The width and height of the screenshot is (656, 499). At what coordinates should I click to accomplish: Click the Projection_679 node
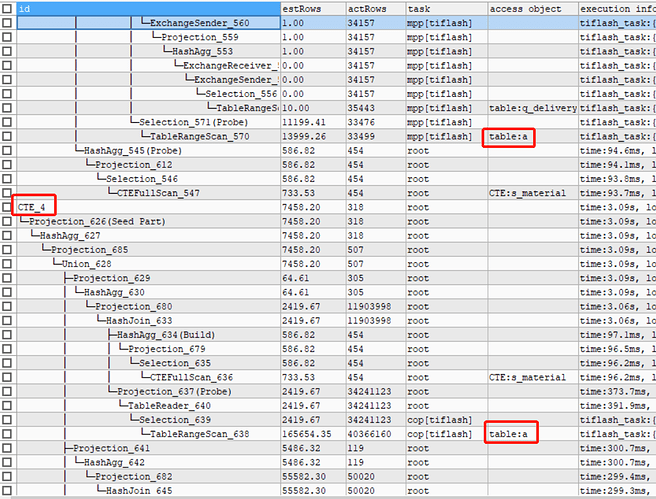pyautogui.click(x=167, y=349)
